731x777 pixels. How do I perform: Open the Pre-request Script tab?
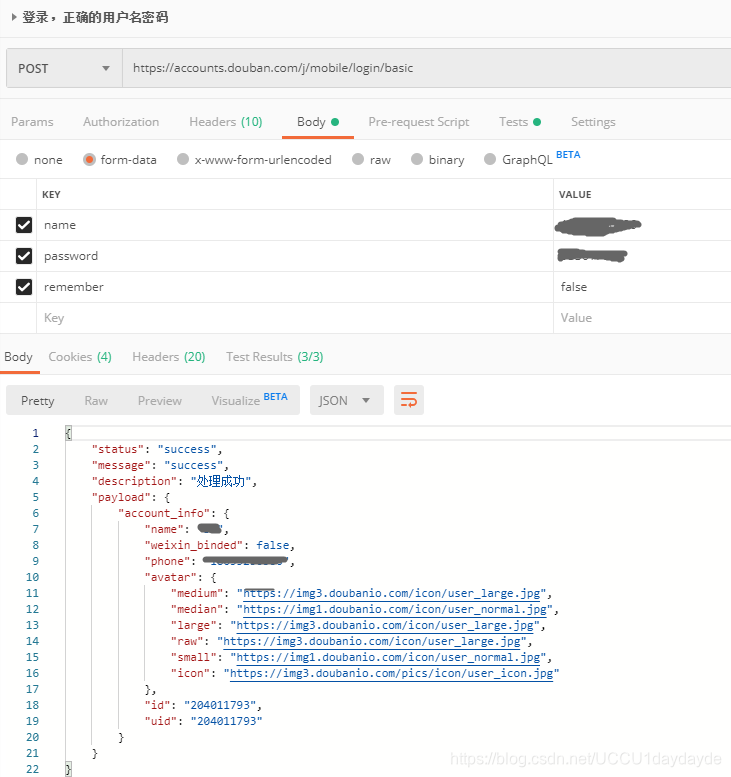419,122
